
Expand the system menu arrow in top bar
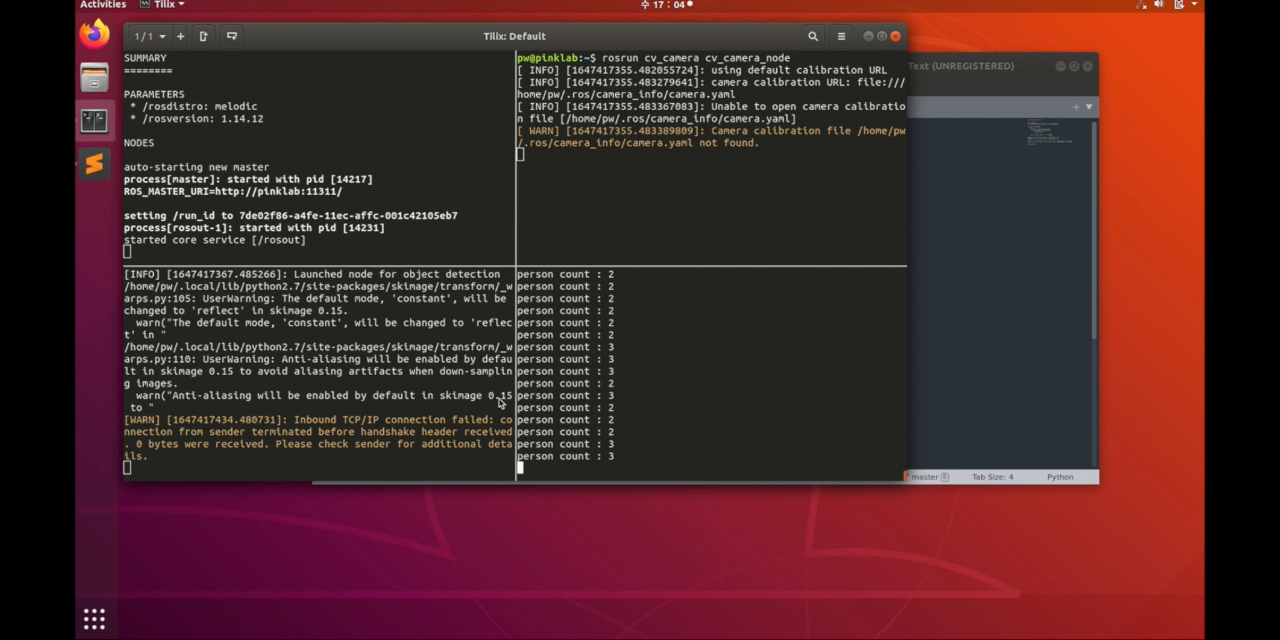[x=1194, y=5]
